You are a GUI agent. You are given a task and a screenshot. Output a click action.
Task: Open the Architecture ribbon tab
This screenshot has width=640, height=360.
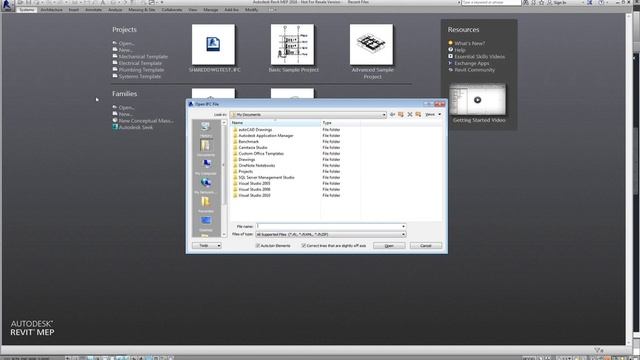(x=51, y=10)
